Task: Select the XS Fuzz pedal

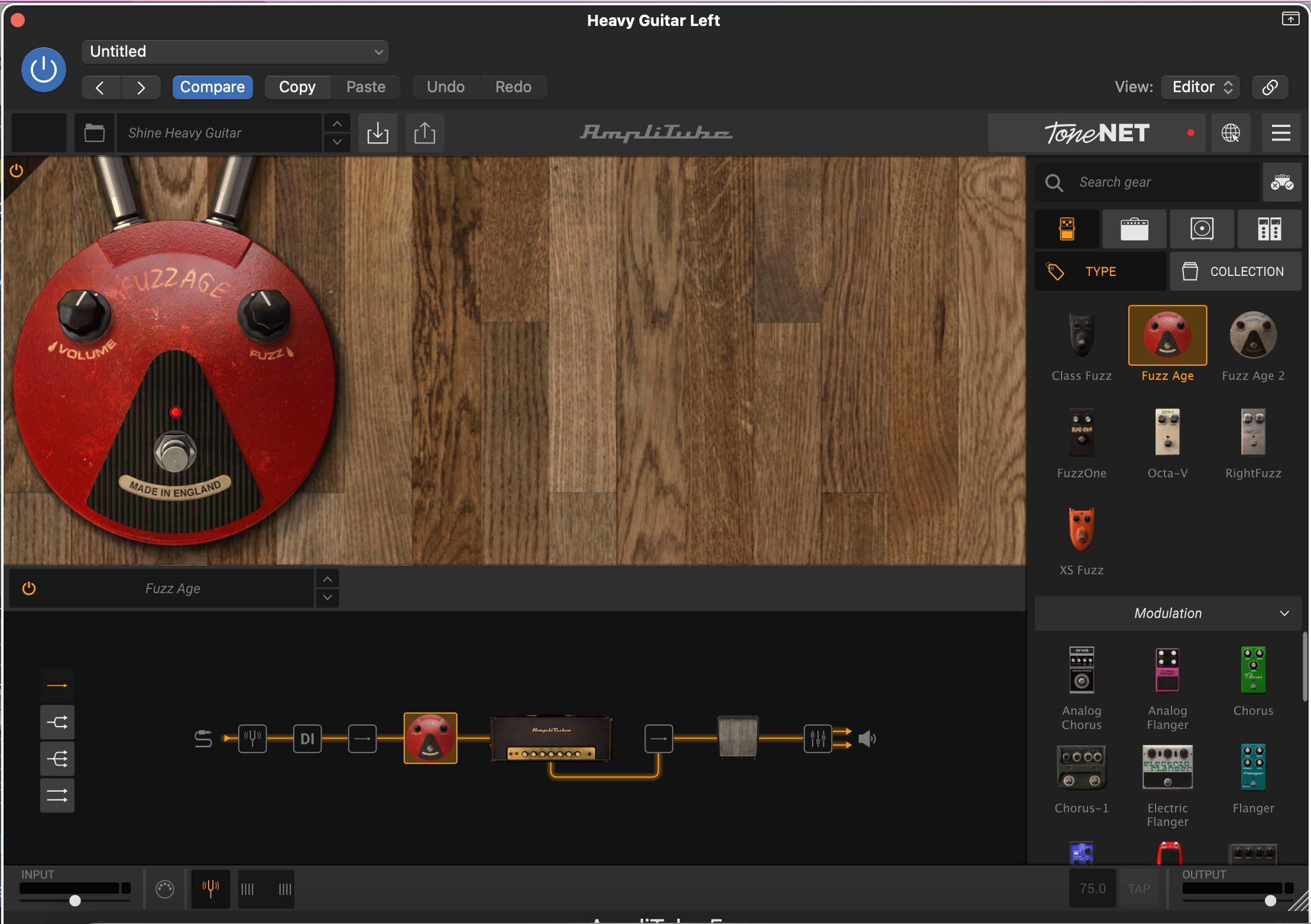Action: pyautogui.click(x=1082, y=541)
